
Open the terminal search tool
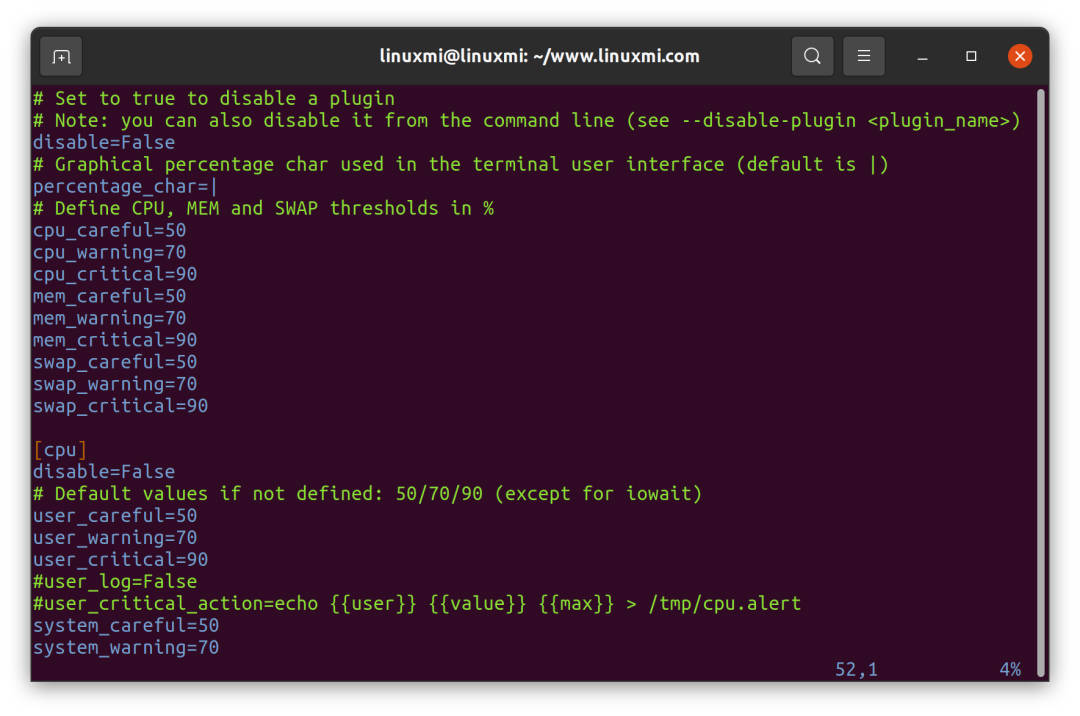coord(812,56)
